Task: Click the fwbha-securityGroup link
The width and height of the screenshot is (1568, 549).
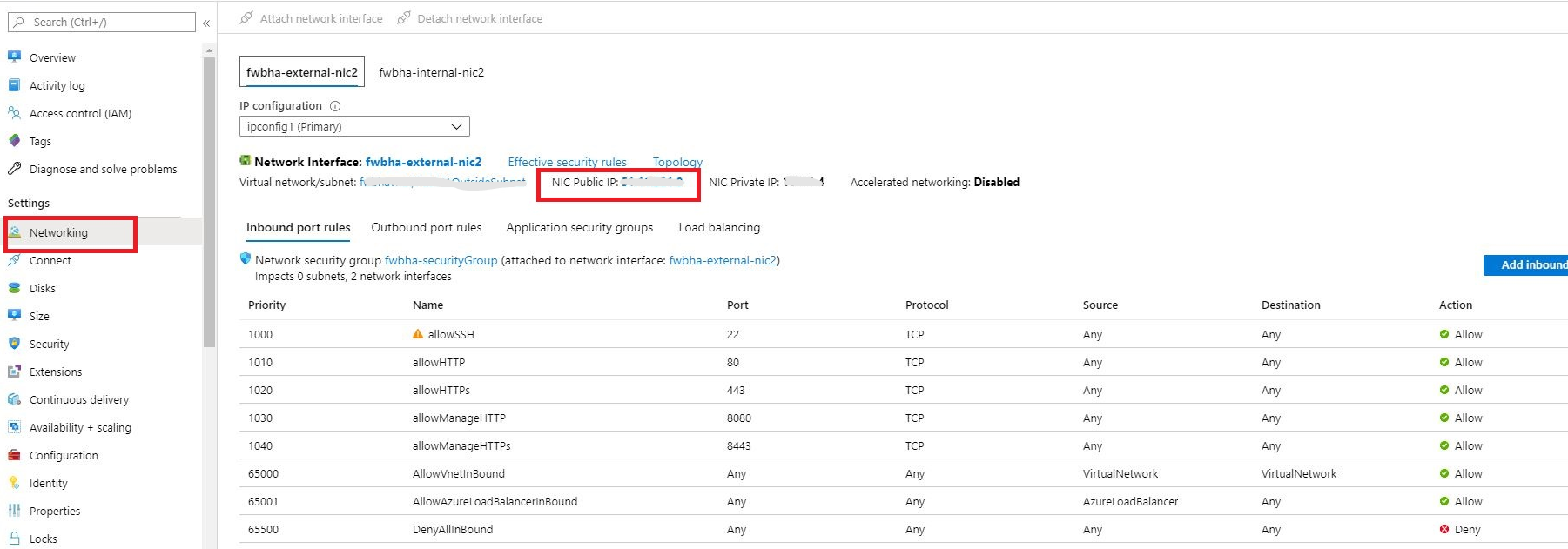Action: (x=441, y=260)
